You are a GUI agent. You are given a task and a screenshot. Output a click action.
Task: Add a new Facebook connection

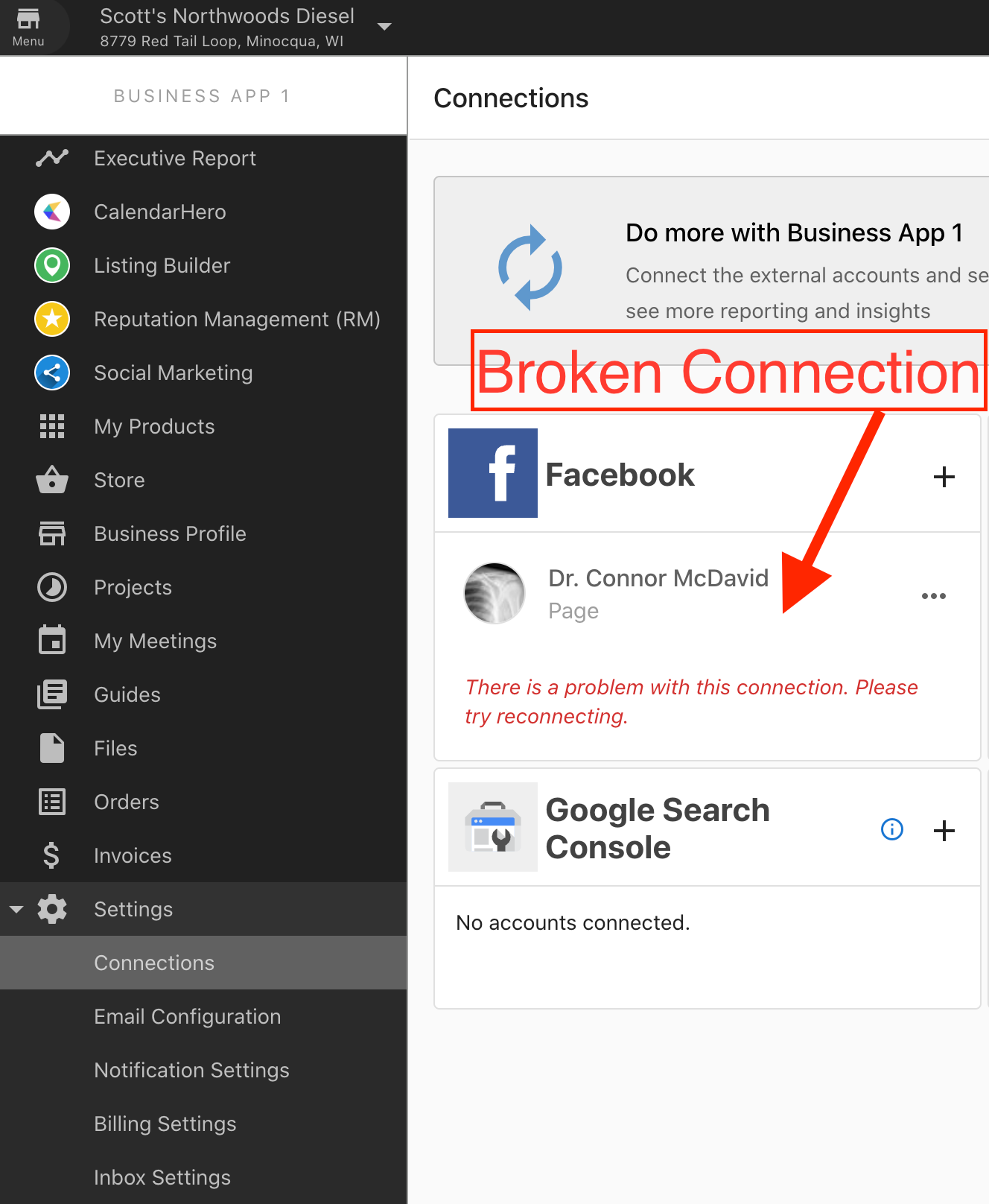tap(944, 477)
